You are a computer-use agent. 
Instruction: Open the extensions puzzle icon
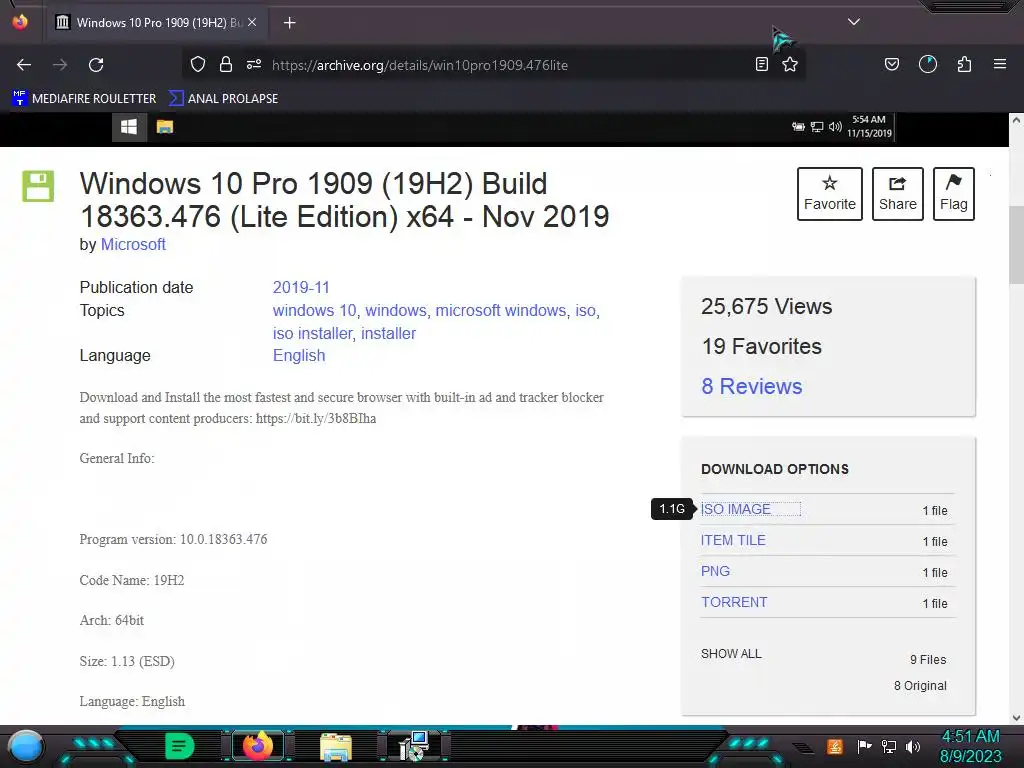coord(964,64)
